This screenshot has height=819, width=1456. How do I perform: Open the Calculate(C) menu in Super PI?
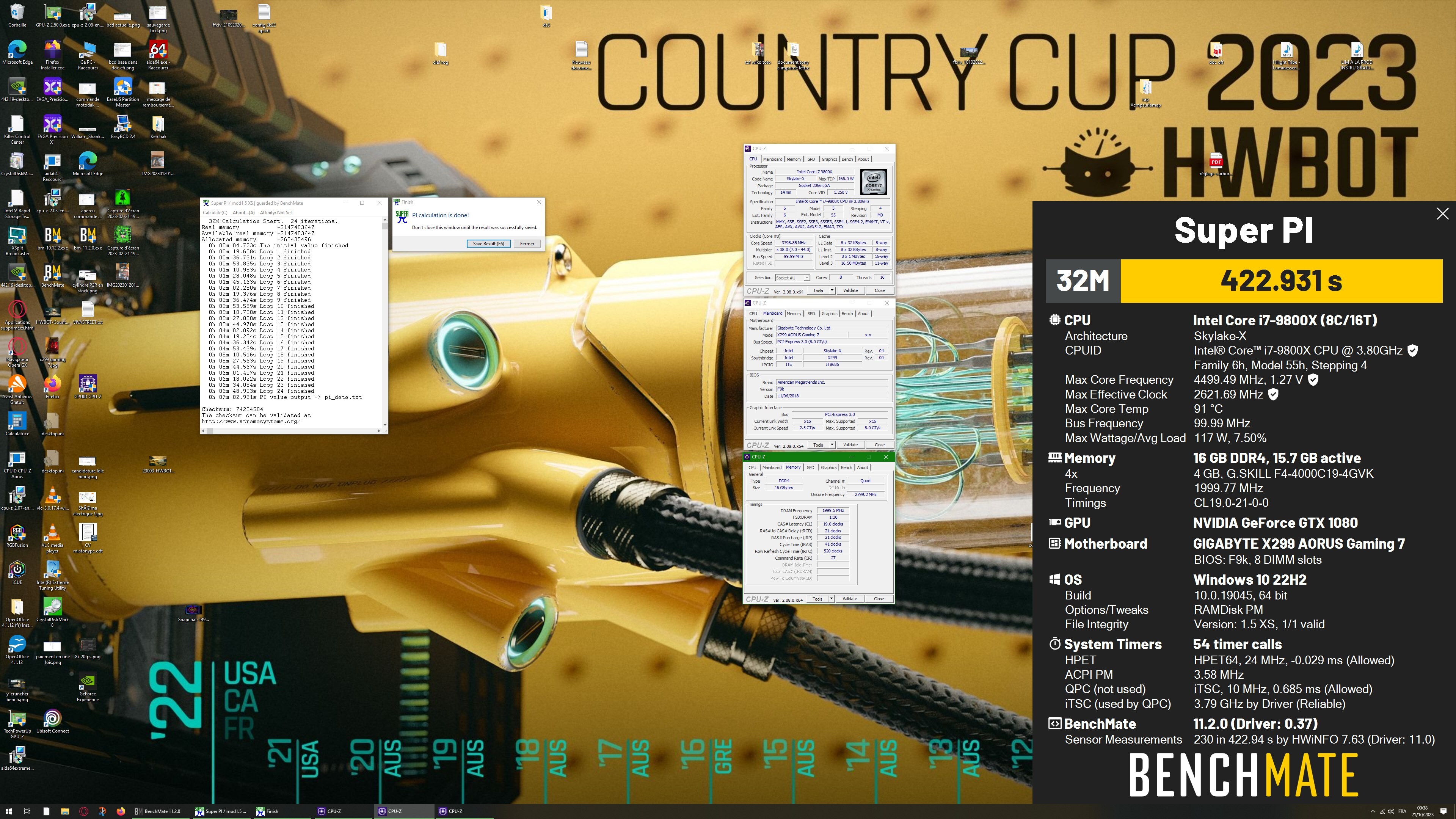tap(215, 212)
